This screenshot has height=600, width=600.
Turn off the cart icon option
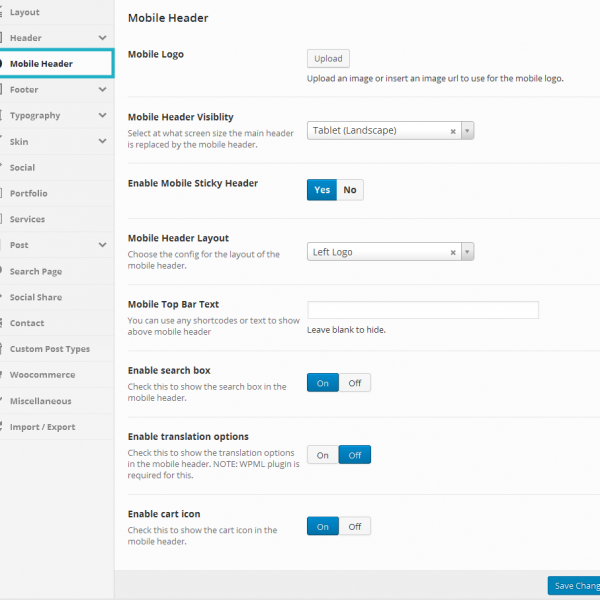pyautogui.click(x=354, y=526)
